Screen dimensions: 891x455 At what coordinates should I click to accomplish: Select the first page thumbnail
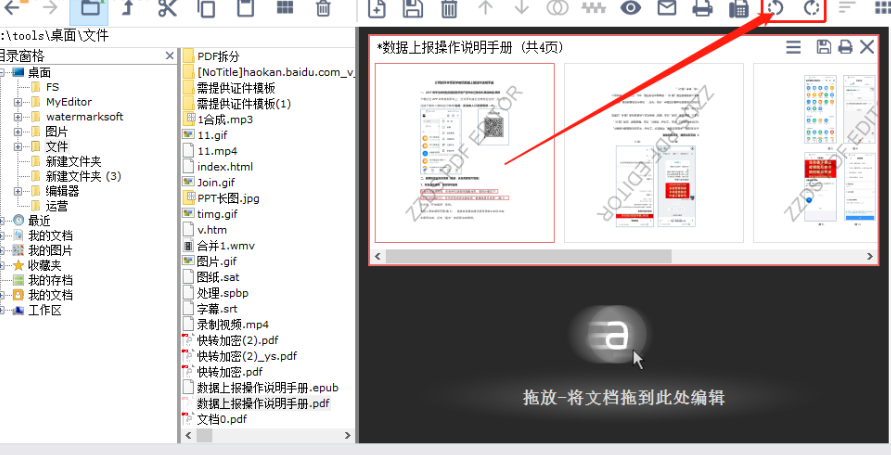tap(464, 153)
